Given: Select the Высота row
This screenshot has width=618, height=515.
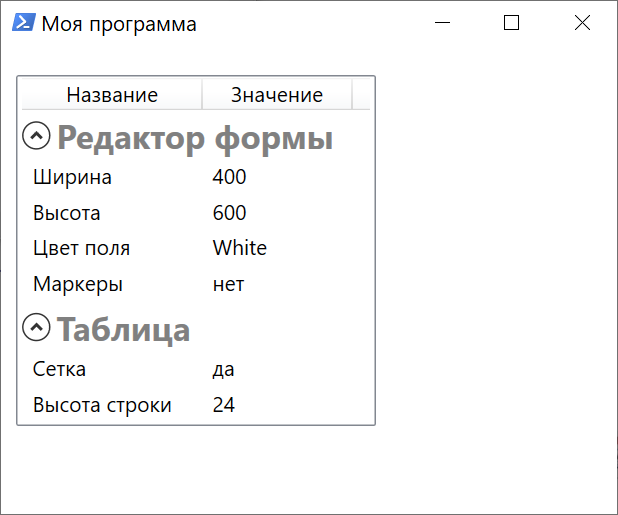Looking at the screenshot, I should tap(196, 213).
